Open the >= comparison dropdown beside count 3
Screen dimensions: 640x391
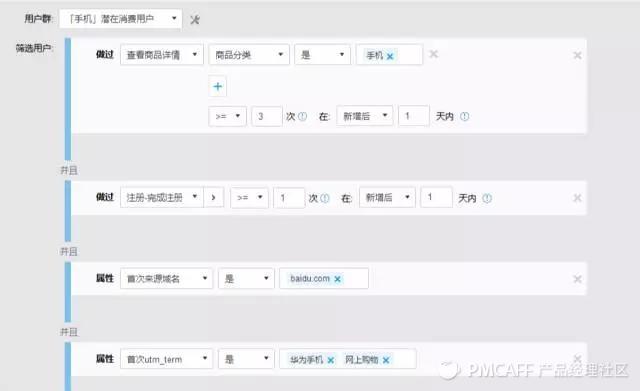pyautogui.click(x=227, y=116)
